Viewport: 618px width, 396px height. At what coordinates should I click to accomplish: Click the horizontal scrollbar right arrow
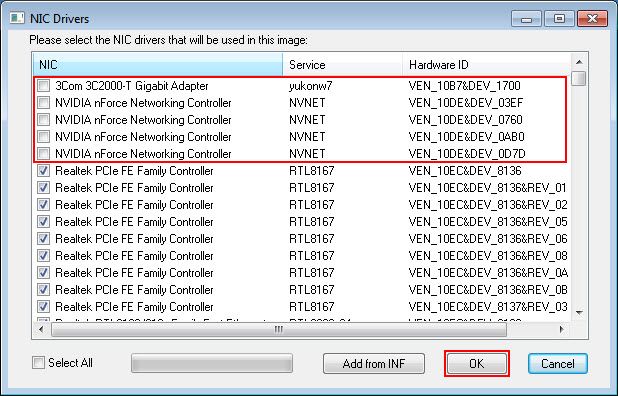(x=562, y=329)
